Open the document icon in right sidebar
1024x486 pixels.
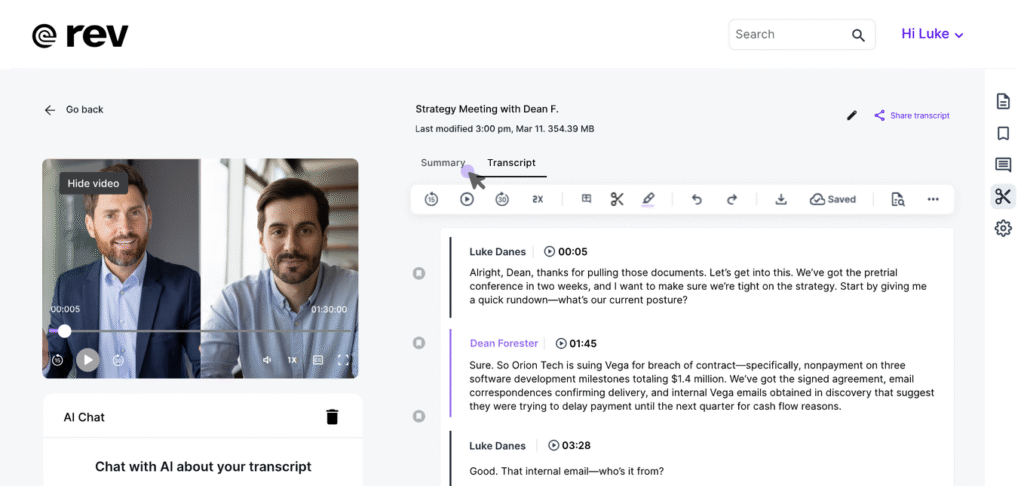1003,101
